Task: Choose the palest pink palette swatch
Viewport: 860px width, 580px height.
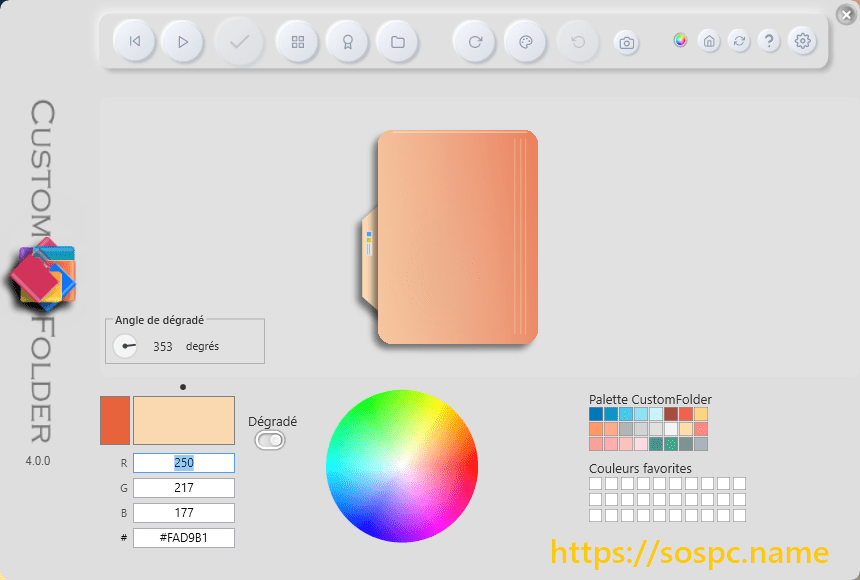Action: tap(641, 443)
